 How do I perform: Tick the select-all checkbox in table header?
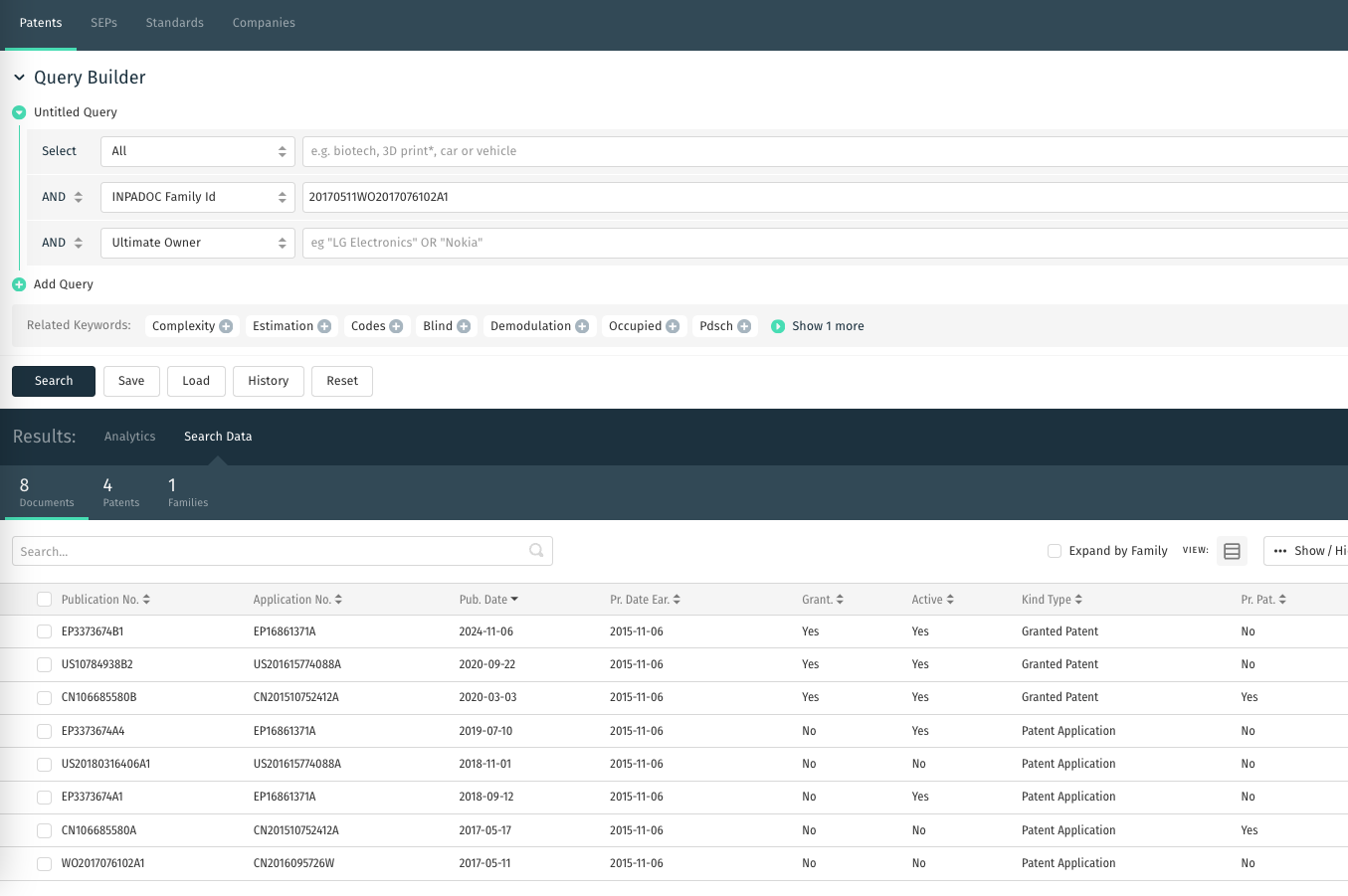pos(44,599)
